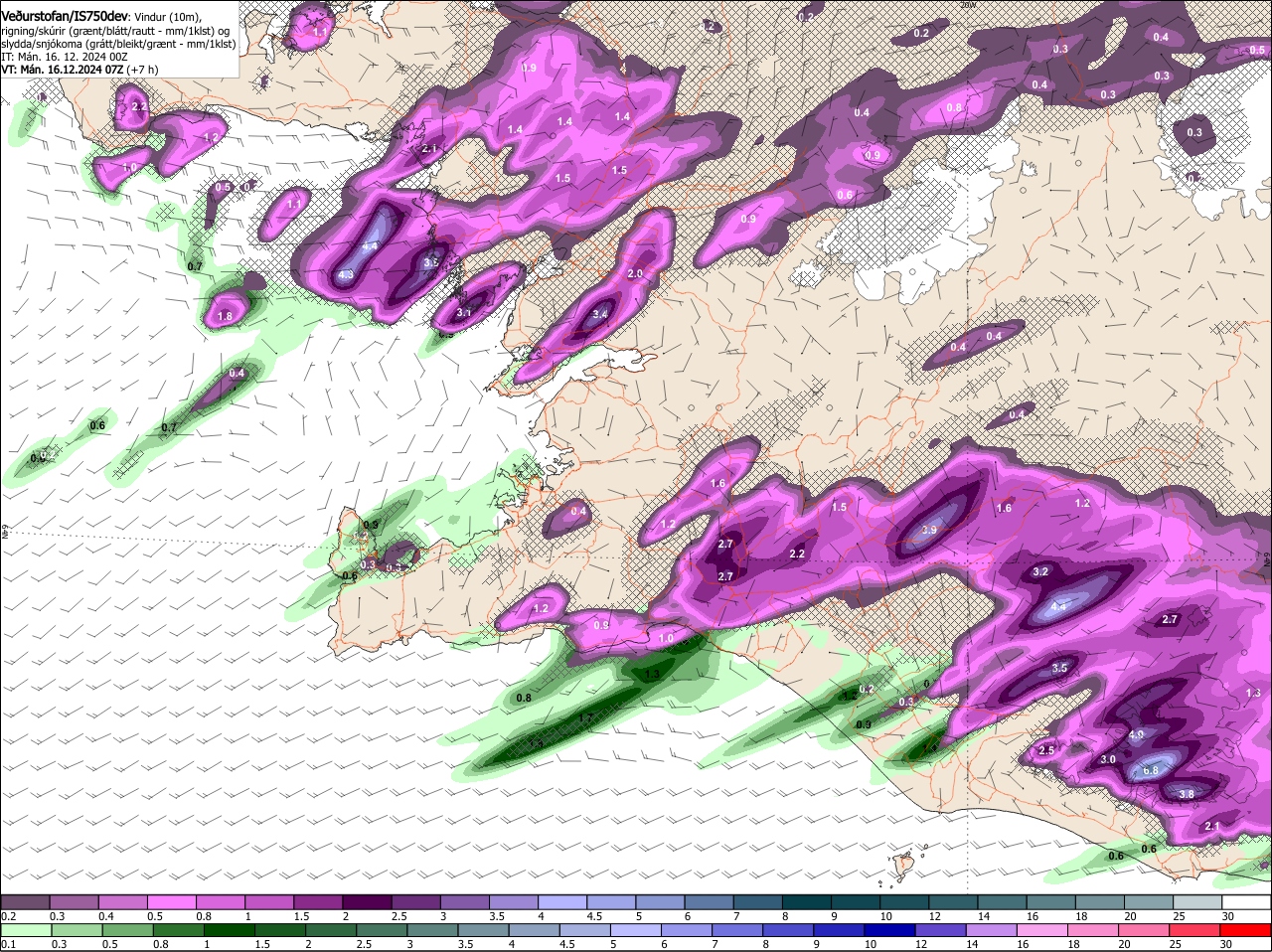The width and height of the screenshot is (1272, 952).
Task: Click the 4.3 value label on the map
Action: [x=346, y=274]
